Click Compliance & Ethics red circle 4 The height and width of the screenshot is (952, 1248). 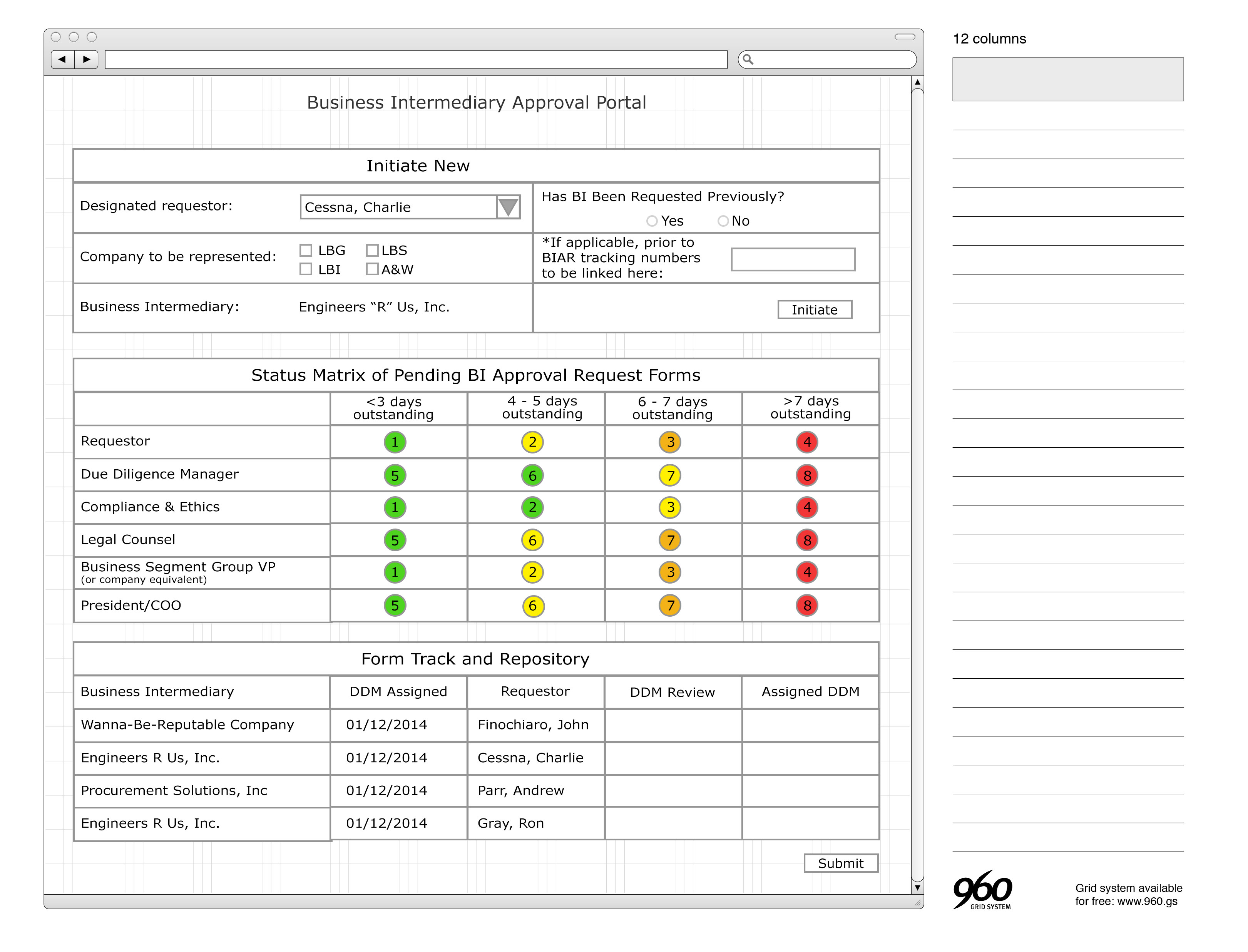point(807,507)
